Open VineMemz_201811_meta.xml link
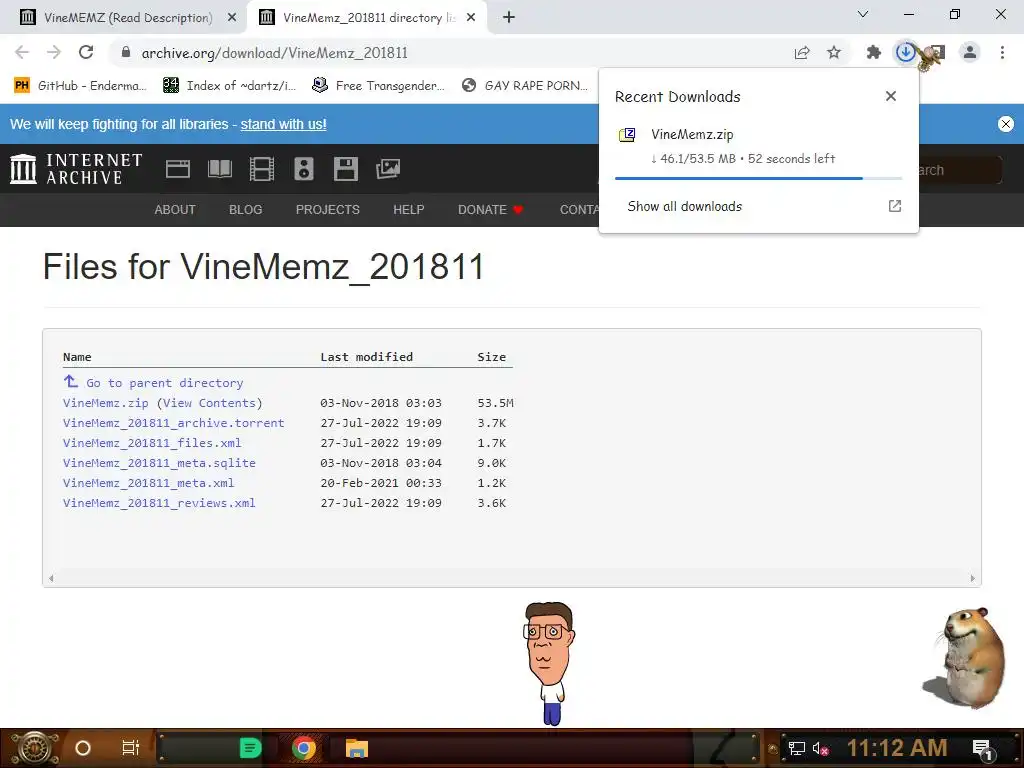1024x768 pixels. point(148,483)
